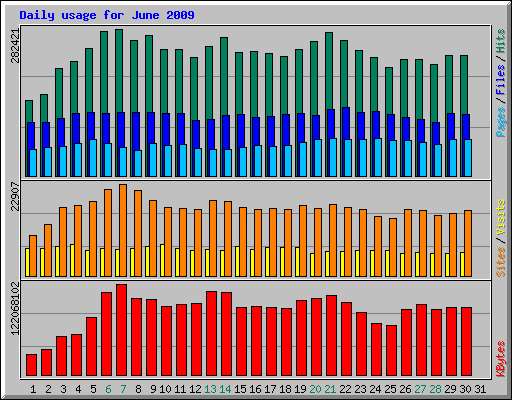Click the cyan Pages bar for day 8
The image size is (512, 400).
(138, 163)
